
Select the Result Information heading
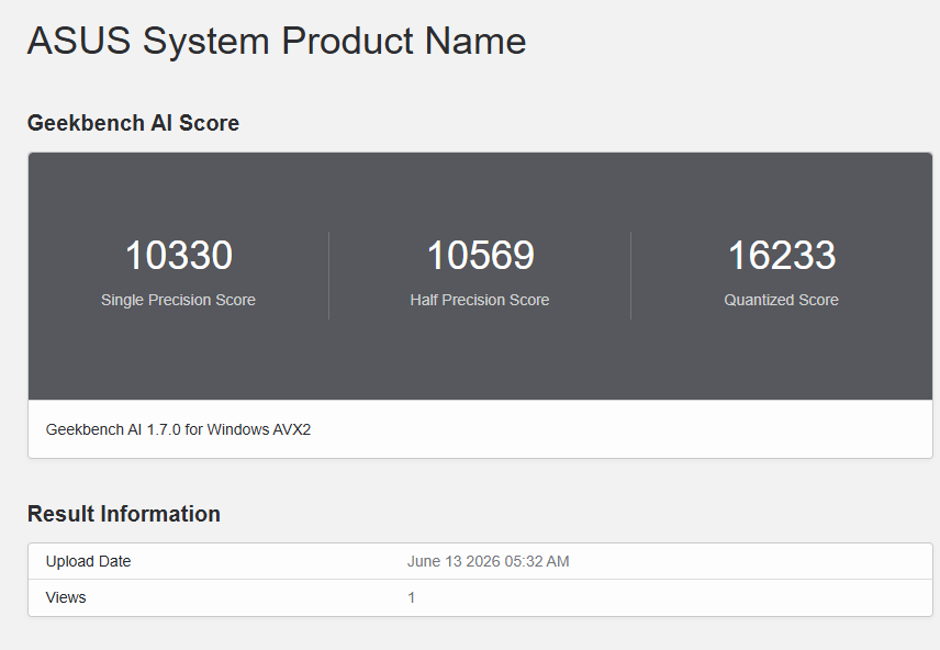point(124,514)
